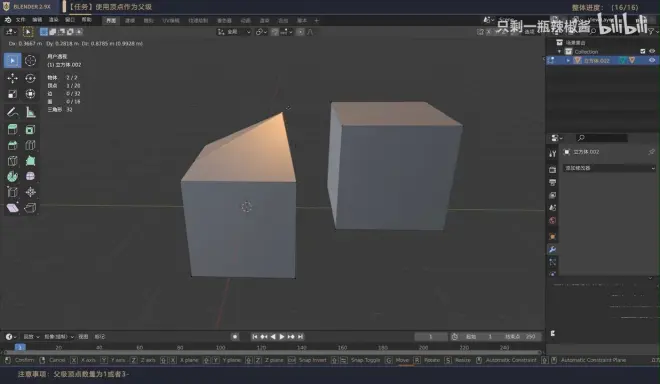Viewport: 660px width, 384px height.
Task: Expand the 立方体.002 outliner row
Action: point(568,61)
